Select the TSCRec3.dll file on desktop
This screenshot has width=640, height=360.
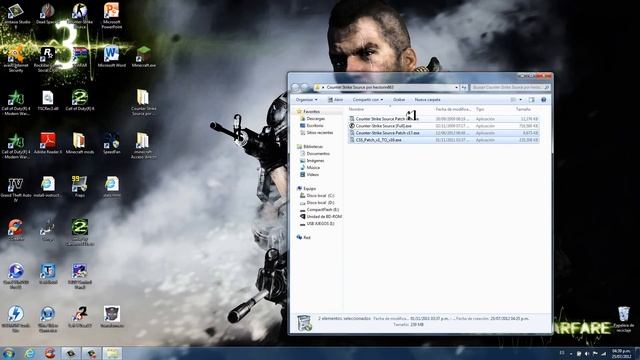[x=48, y=101]
